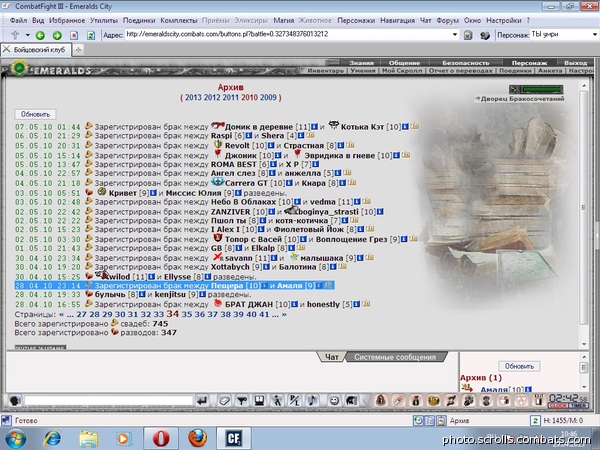Viewport: 600px width, 450px height.
Task: Click the enter arrow send chat icon
Action: [x=202, y=401]
